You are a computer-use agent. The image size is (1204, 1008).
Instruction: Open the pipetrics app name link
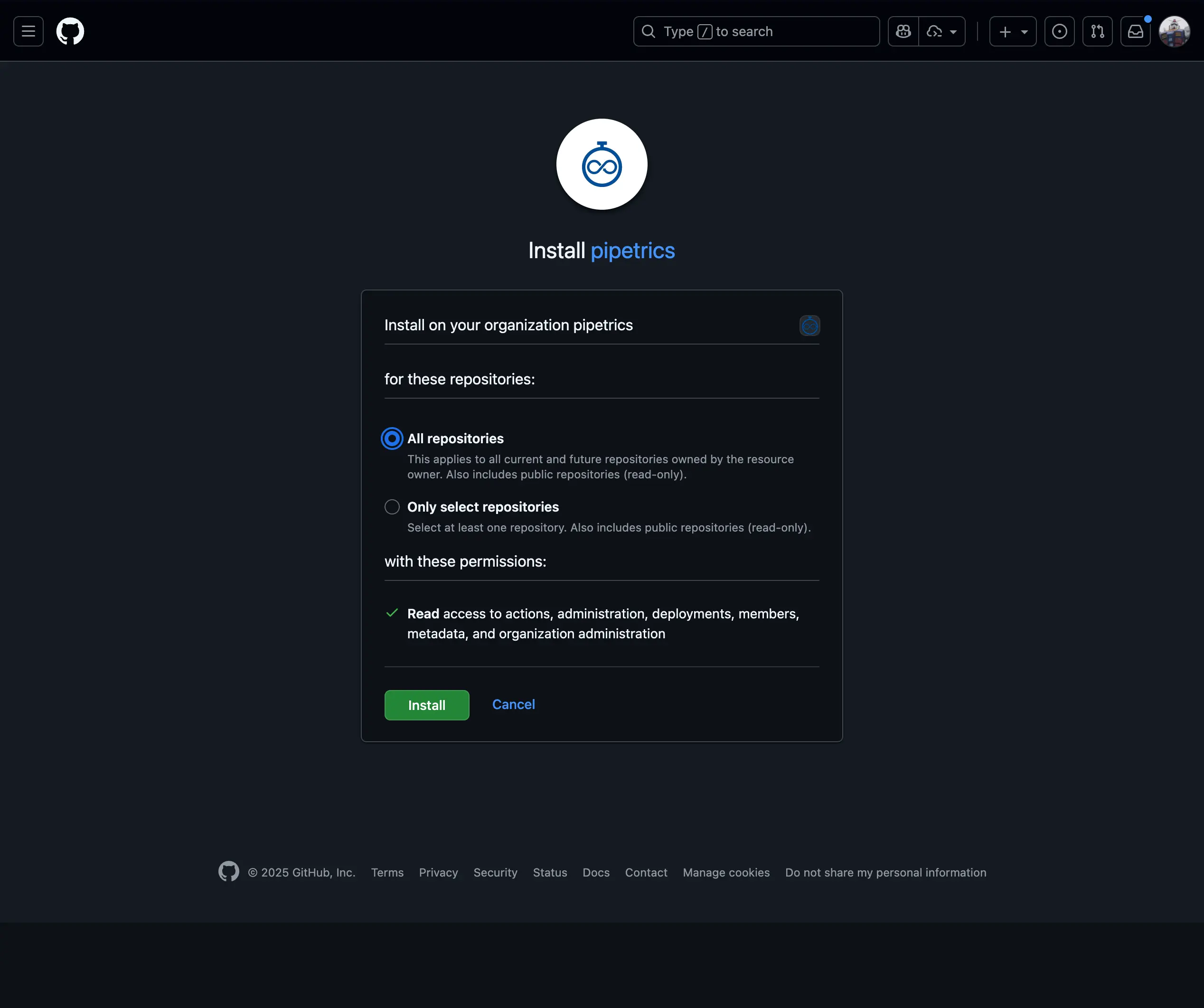(632, 251)
